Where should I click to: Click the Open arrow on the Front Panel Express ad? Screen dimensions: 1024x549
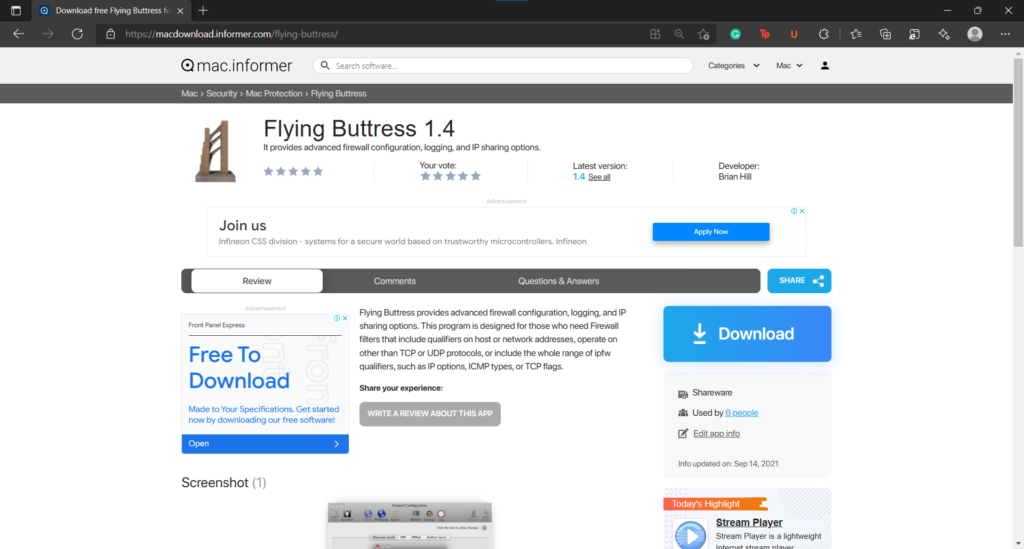[336, 444]
